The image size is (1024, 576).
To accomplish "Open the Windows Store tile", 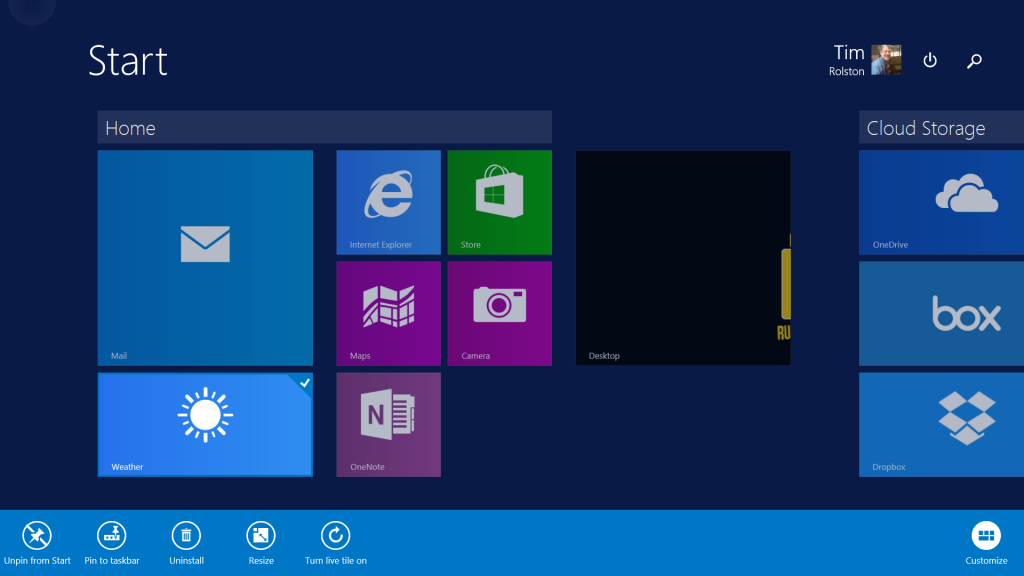I will 499,202.
